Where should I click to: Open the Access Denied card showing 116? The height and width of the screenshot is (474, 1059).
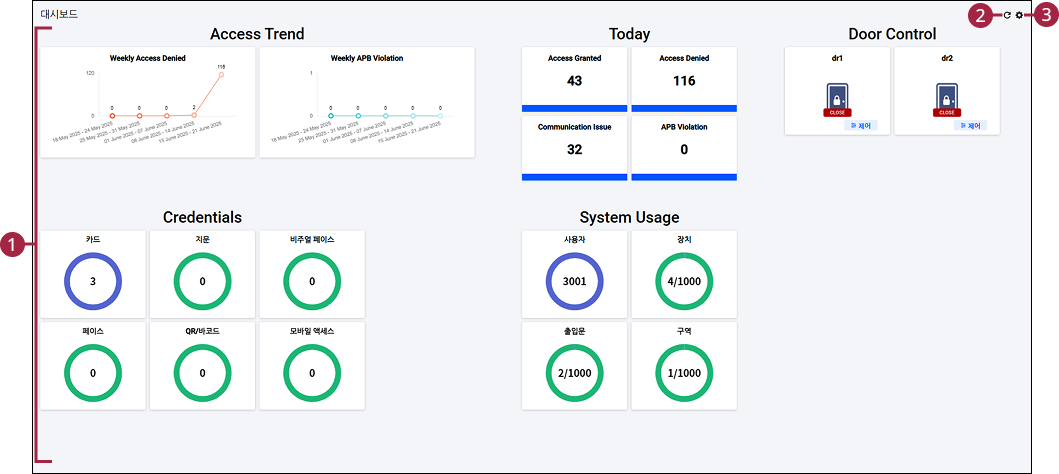(684, 79)
